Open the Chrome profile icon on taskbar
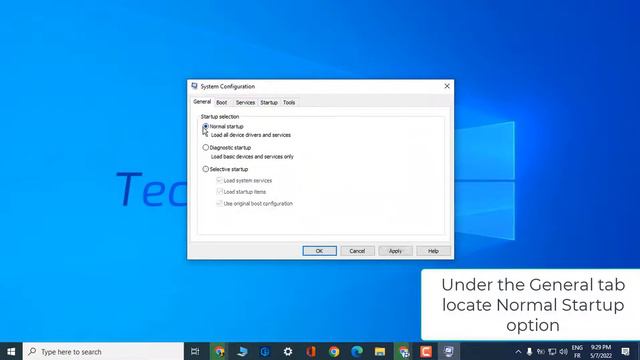640x360 pixels. point(403,351)
